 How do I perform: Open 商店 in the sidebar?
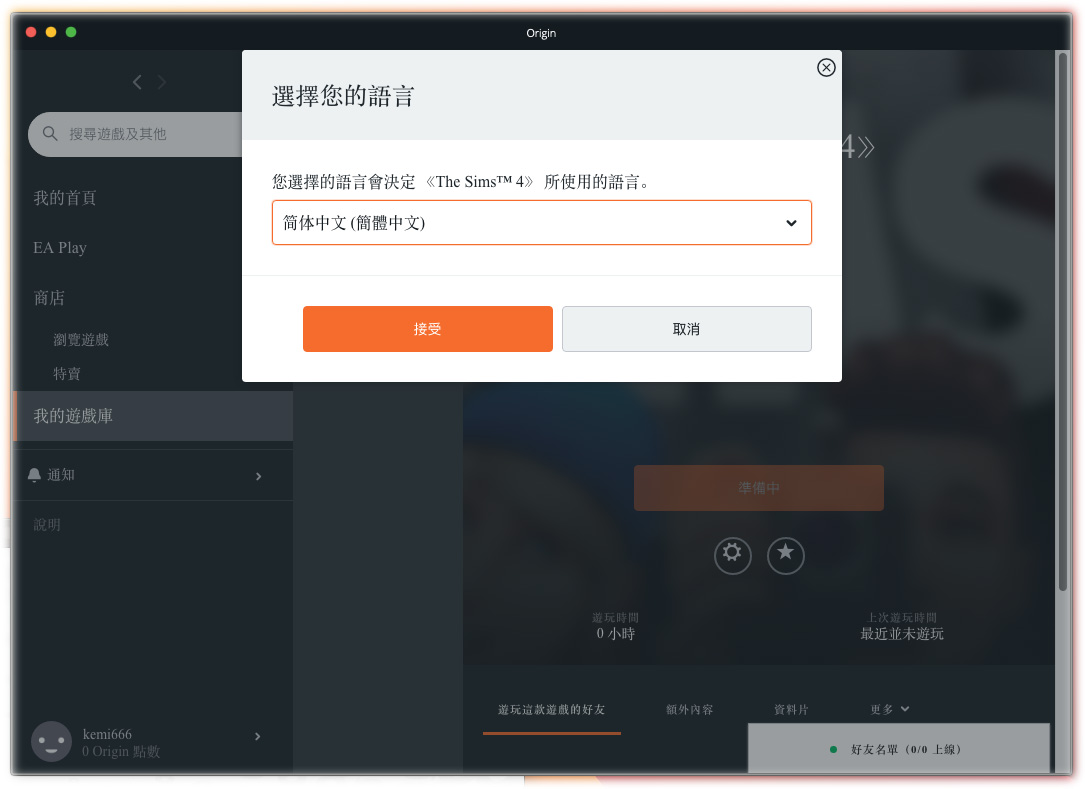point(49,298)
